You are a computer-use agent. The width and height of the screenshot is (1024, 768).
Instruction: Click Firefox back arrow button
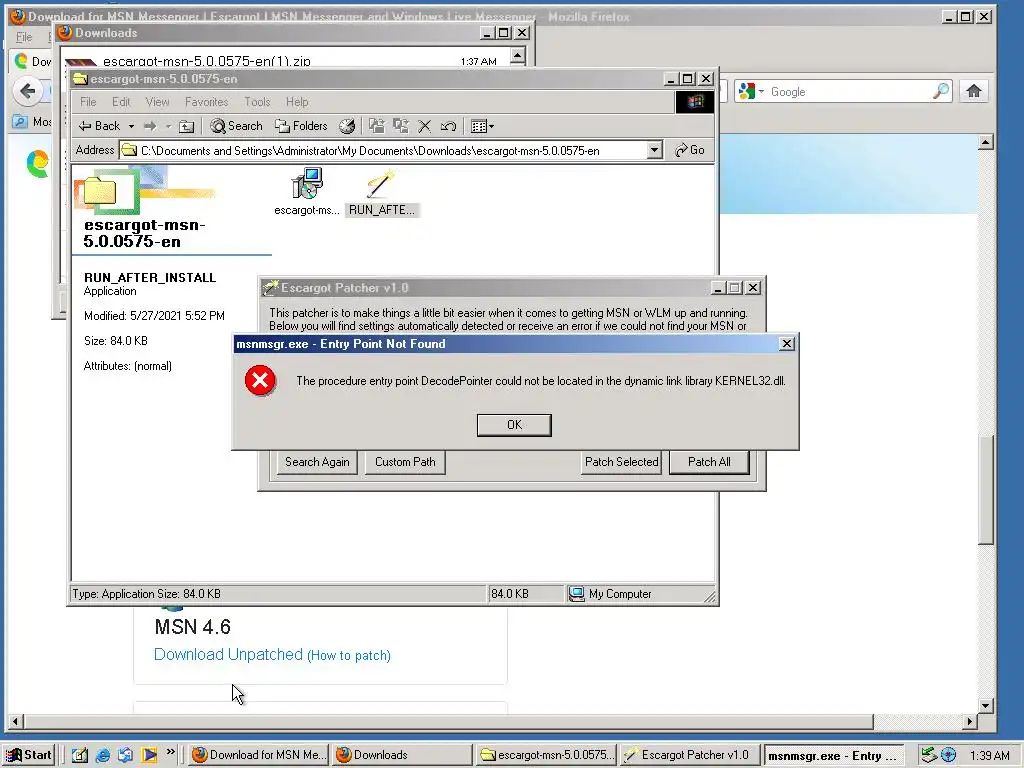pyautogui.click(x=27, y=91)
